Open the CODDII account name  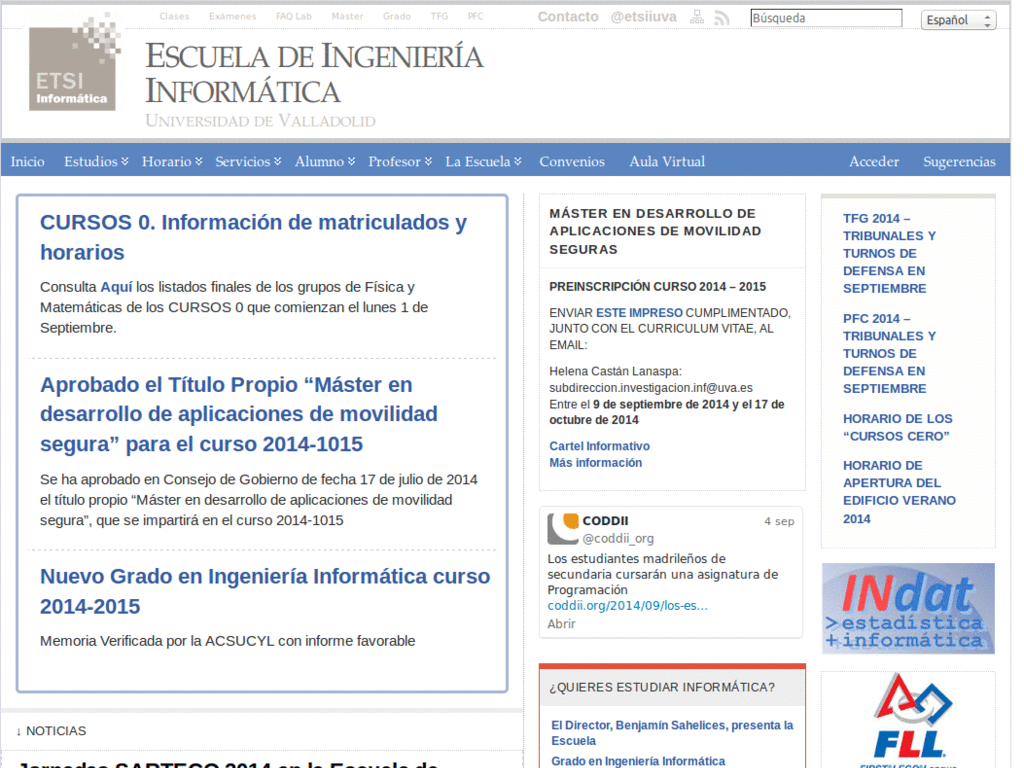coord(605,520)
